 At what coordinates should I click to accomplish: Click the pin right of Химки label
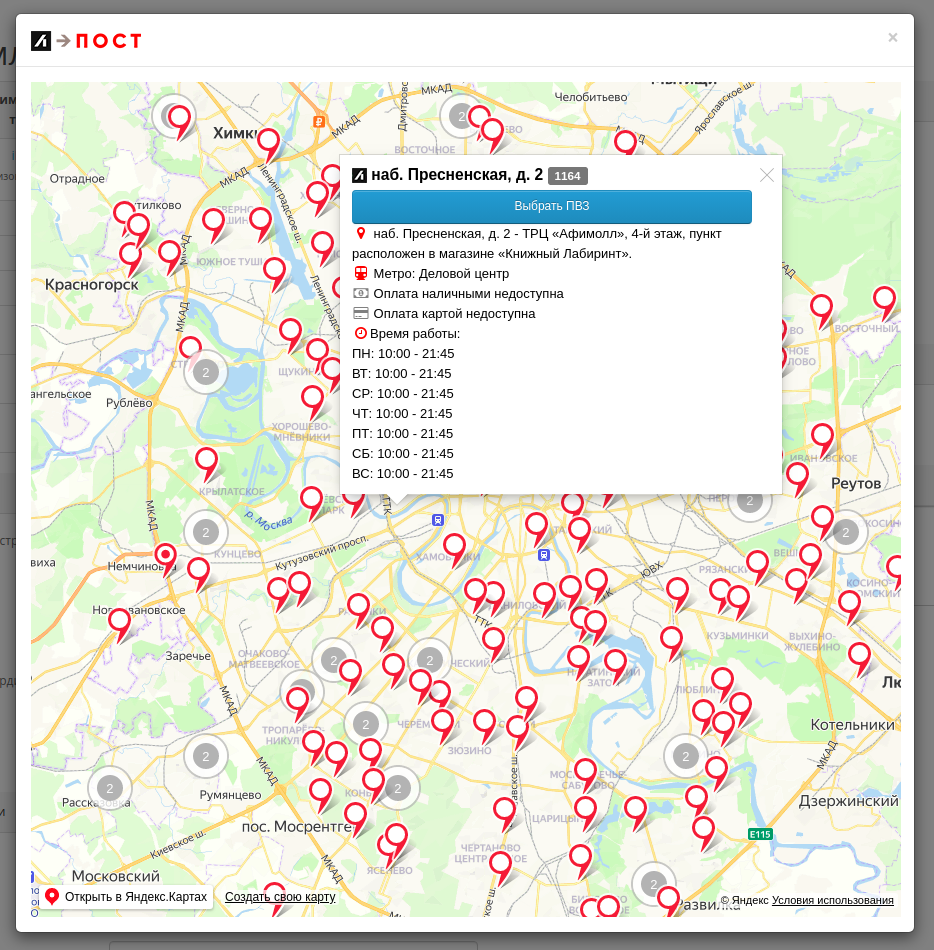coord(268,143)
